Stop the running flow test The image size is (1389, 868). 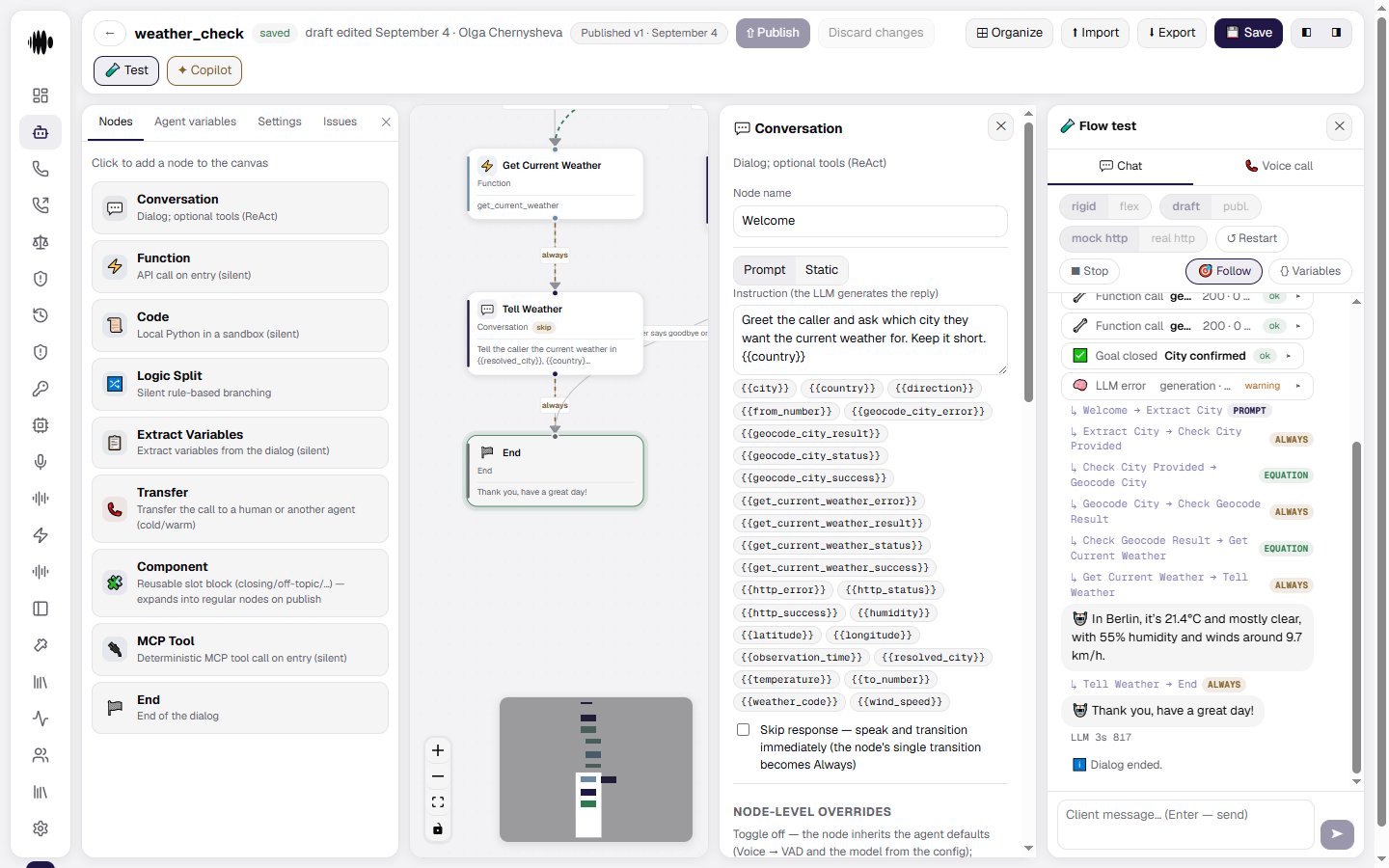point(1089,271)
